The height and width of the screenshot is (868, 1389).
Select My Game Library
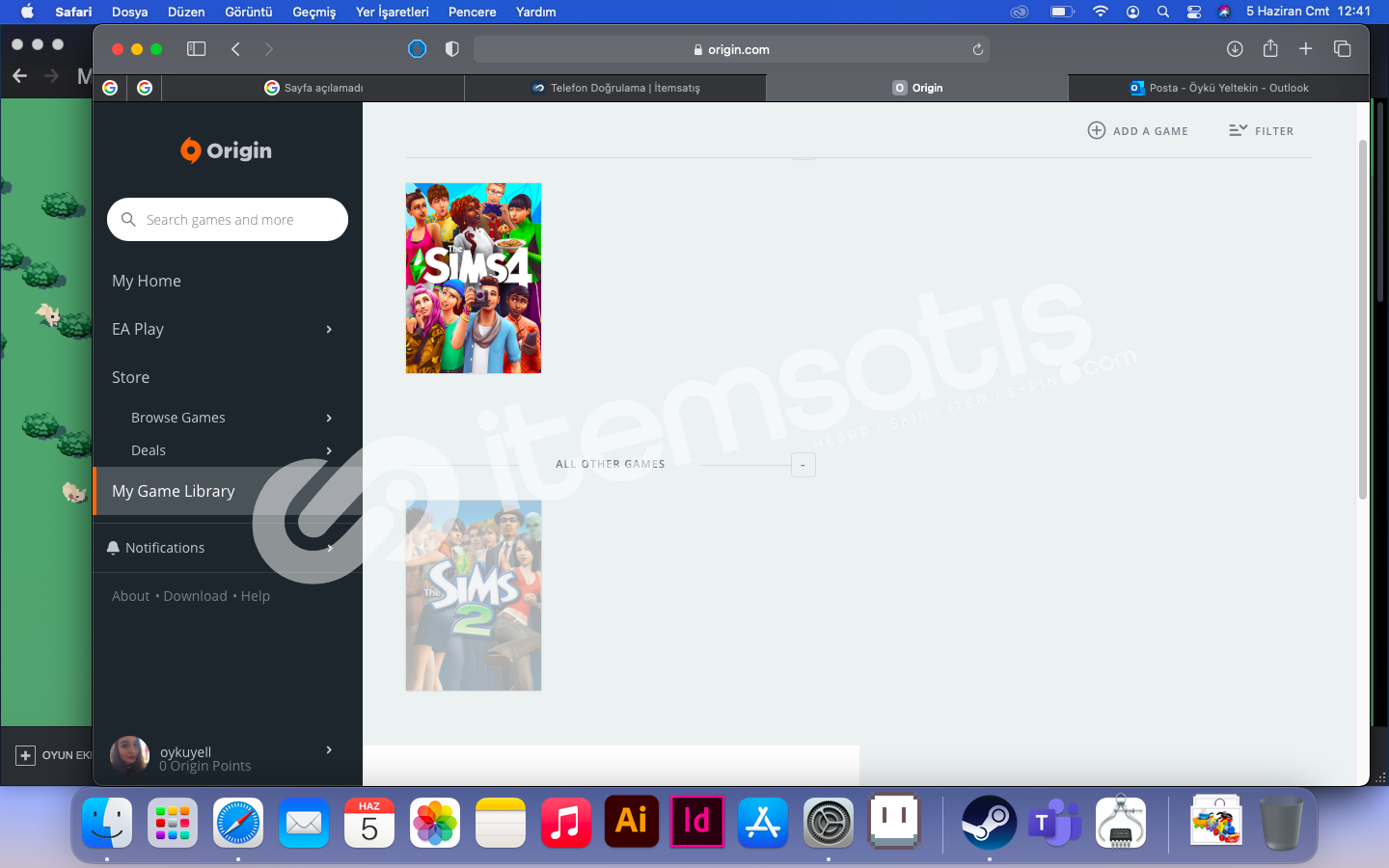(x=228, y=491)
